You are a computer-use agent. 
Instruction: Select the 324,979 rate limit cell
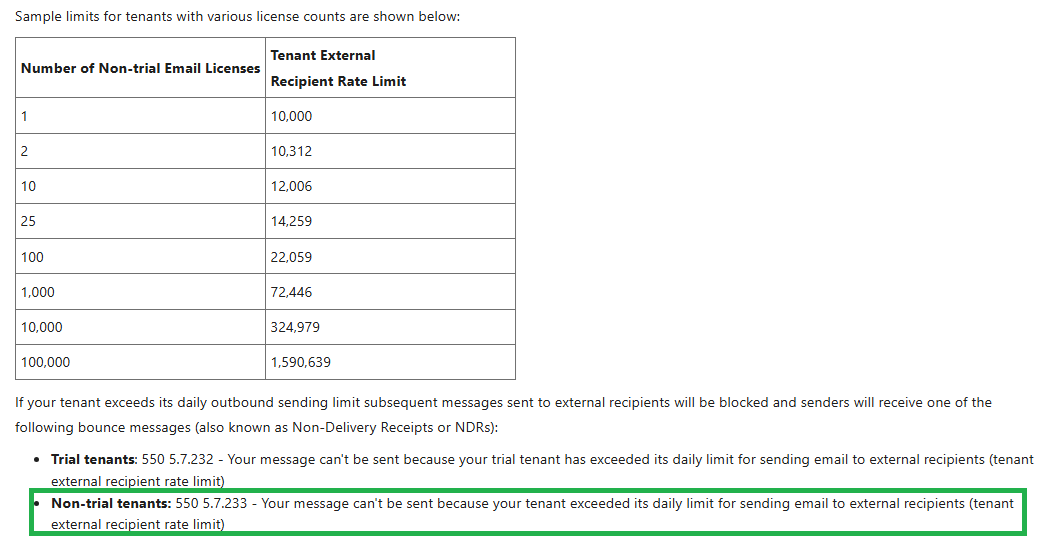coord(390,327)
